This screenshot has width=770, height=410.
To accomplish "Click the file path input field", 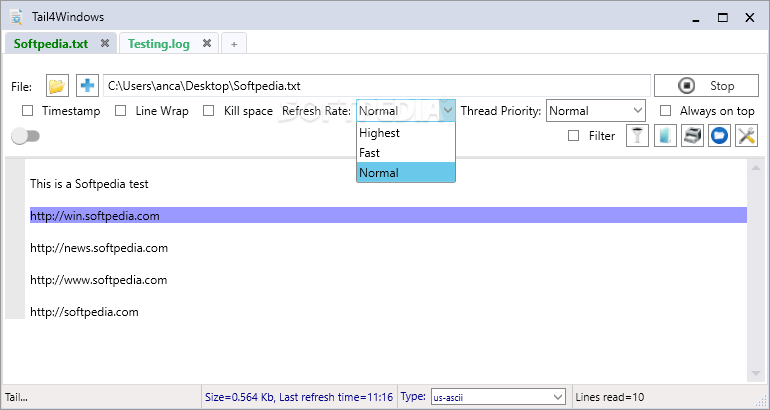I will (x=377, y=86).
